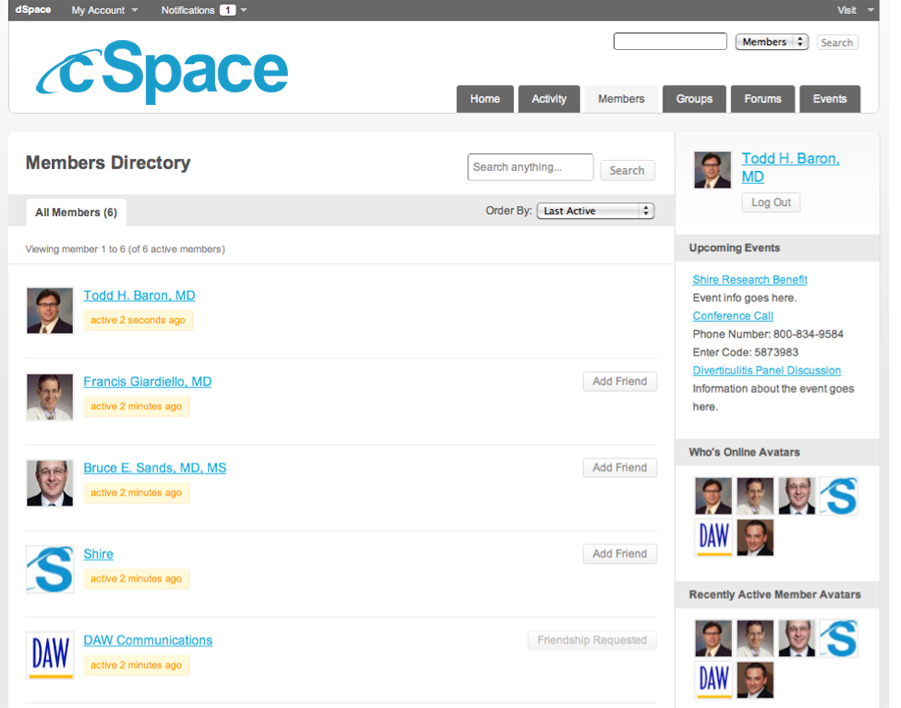Viewport: 901px width, 708px height.
Task: Select the All Members (6) tab
Action: pos(76,212)
